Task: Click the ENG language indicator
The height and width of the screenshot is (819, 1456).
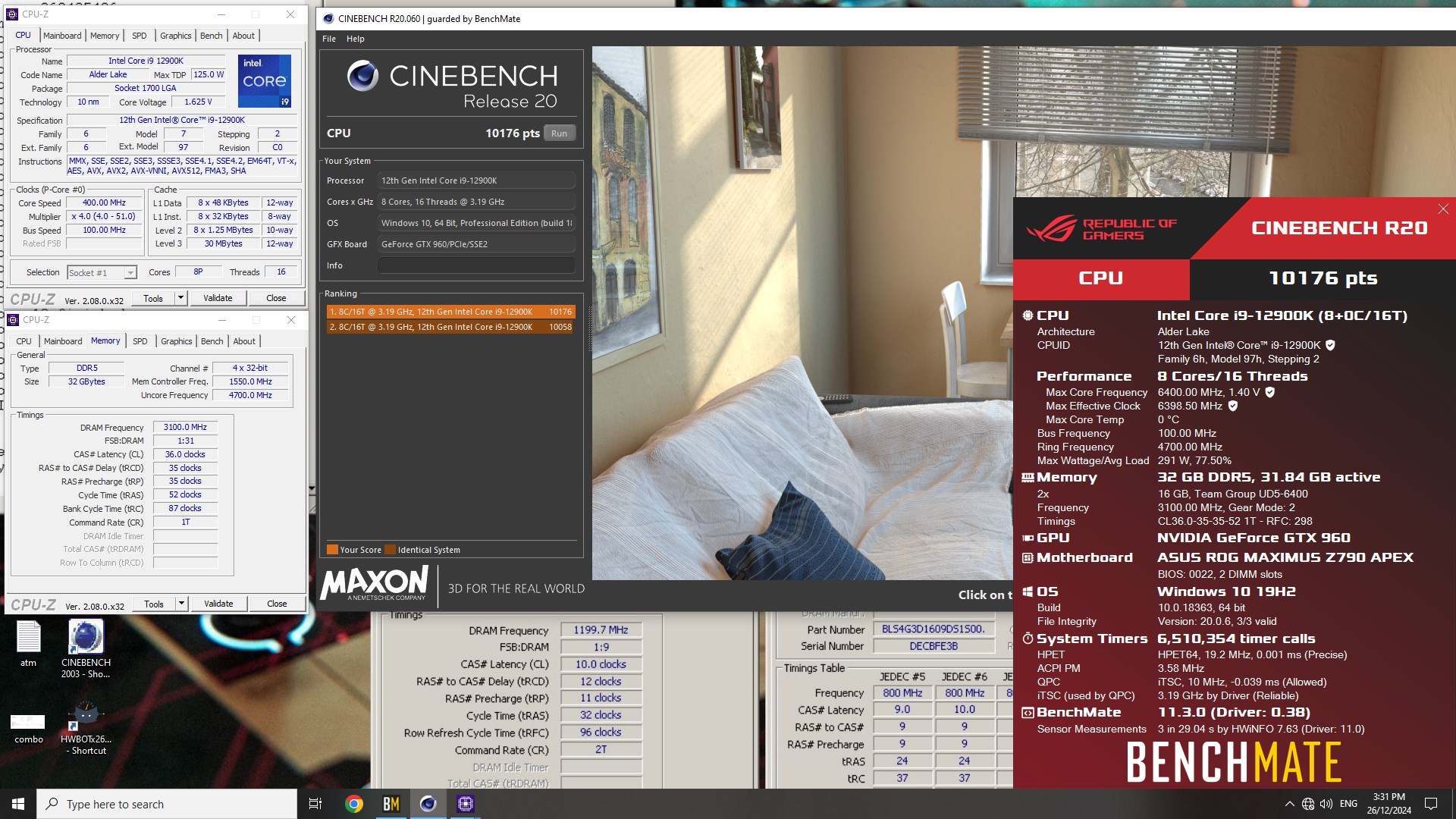Action: [1348, 804]
